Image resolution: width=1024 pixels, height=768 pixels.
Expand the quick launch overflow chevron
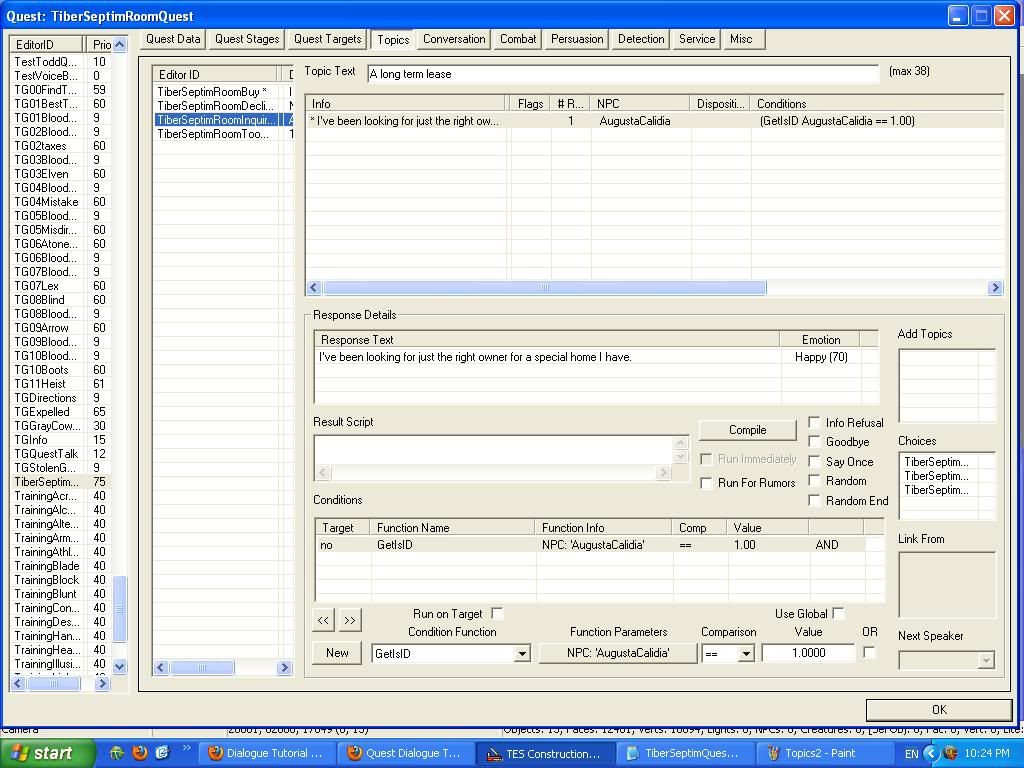(x=187, y=748)
